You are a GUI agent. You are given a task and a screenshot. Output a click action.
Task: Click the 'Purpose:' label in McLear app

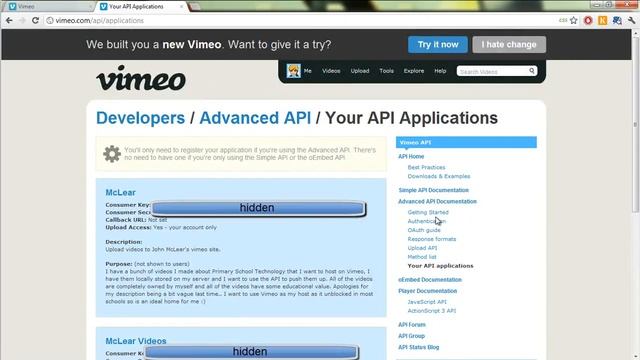point(119,264)
